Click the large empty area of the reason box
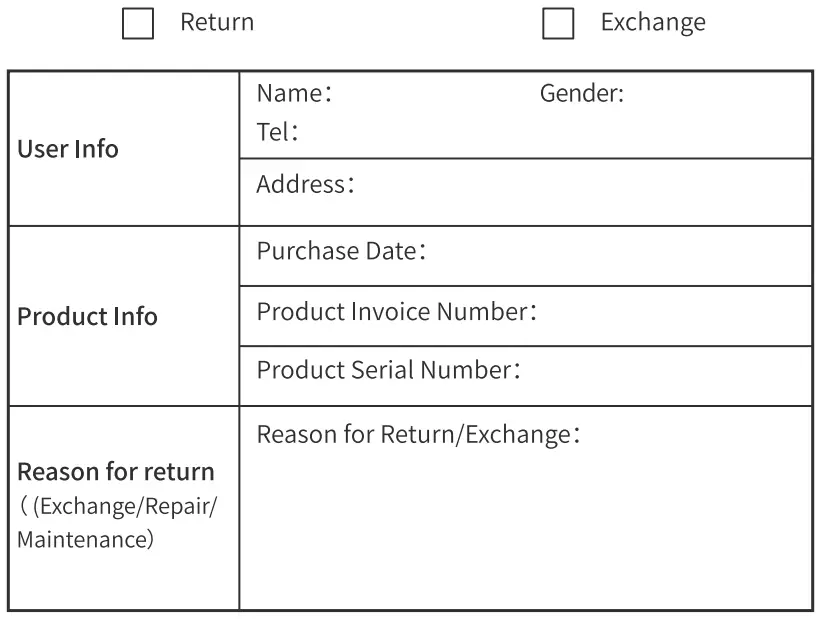Screen dimensions: 824x619 click(x=524, y=530)
